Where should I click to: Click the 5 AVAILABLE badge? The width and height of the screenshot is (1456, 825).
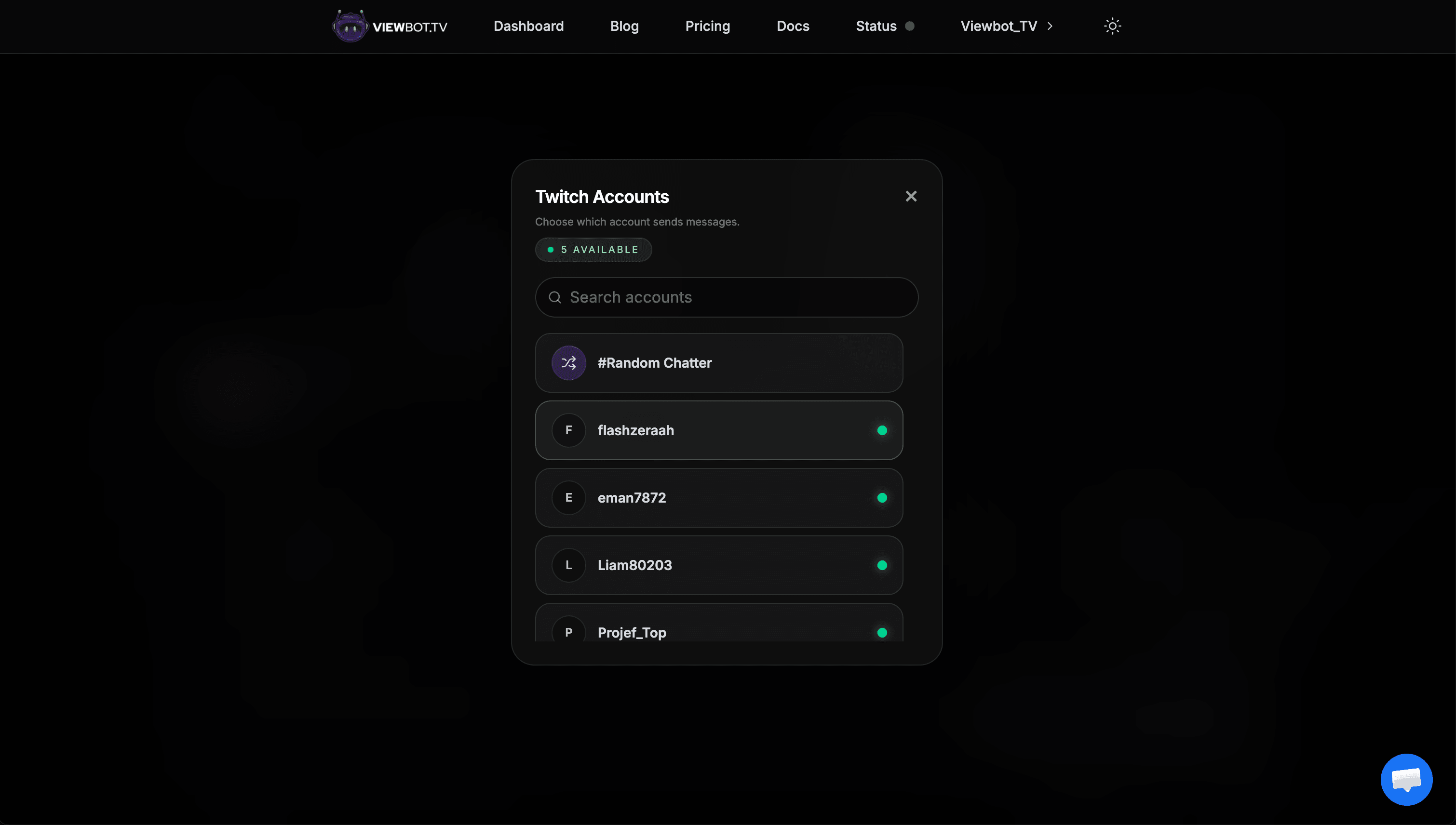point(593,249)
